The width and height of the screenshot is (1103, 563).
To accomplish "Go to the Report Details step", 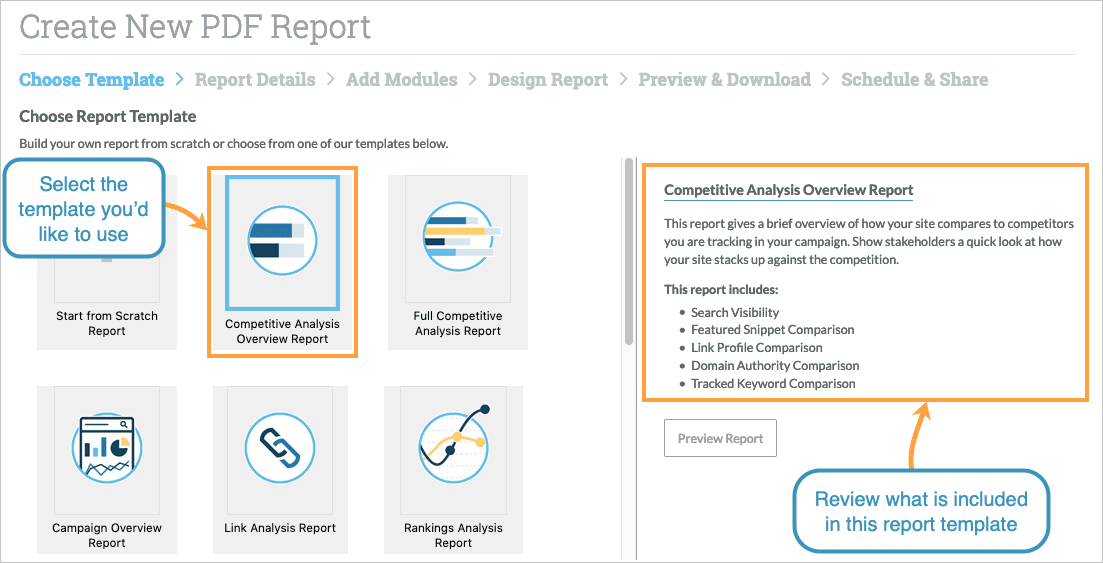I will tap(255, 80).
